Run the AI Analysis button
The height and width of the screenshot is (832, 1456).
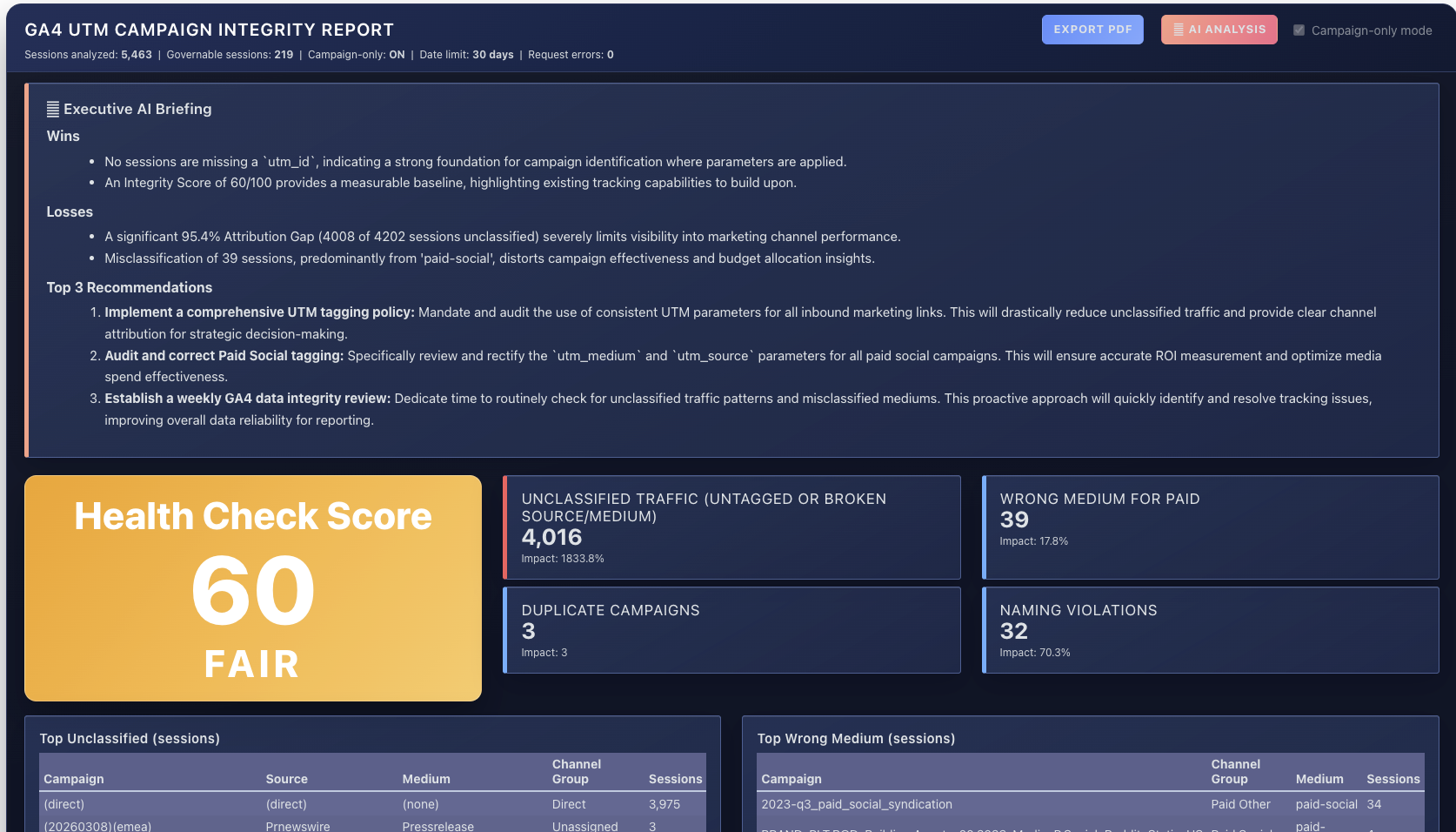pyautogui.click(x=1219, y=30)
